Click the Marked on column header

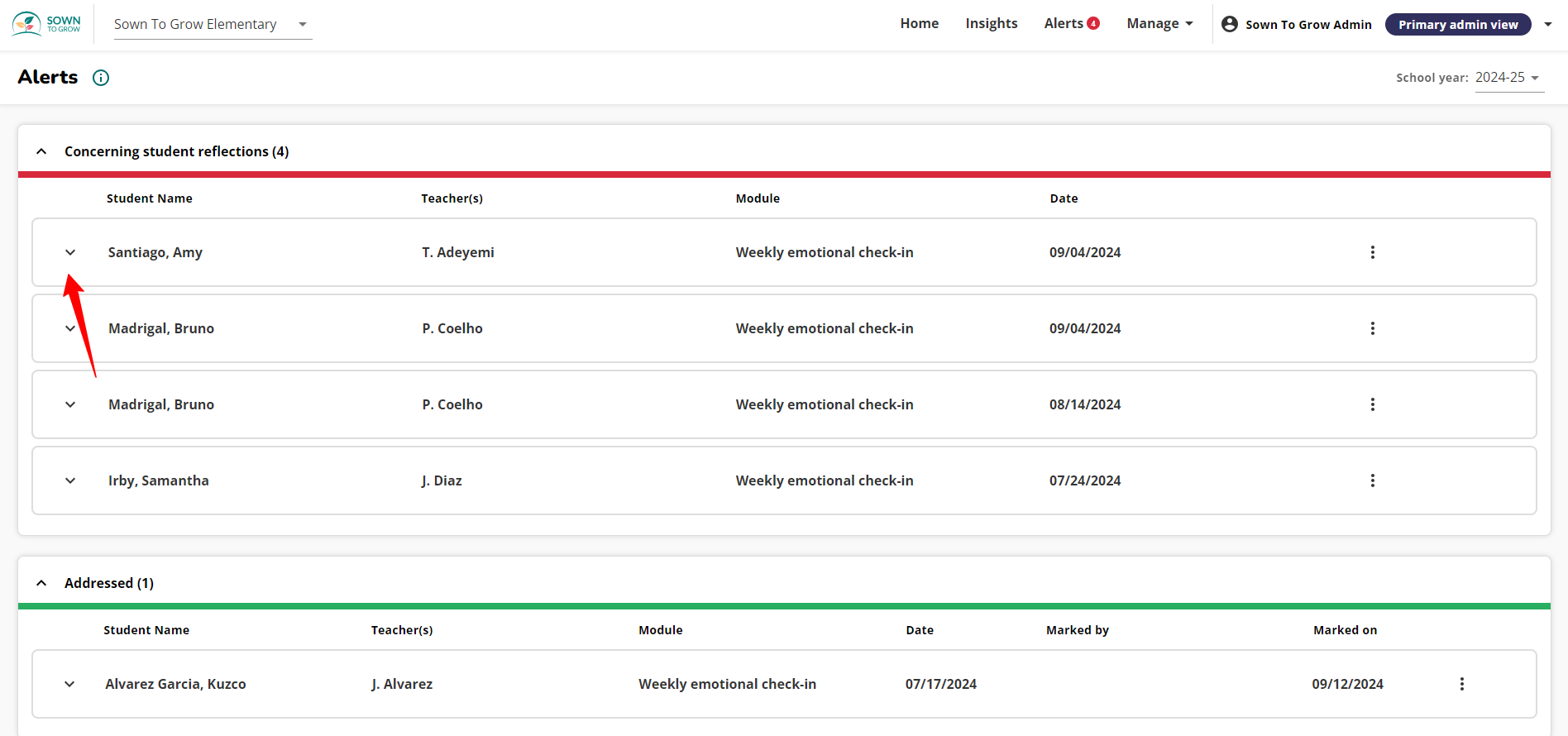1346,630
